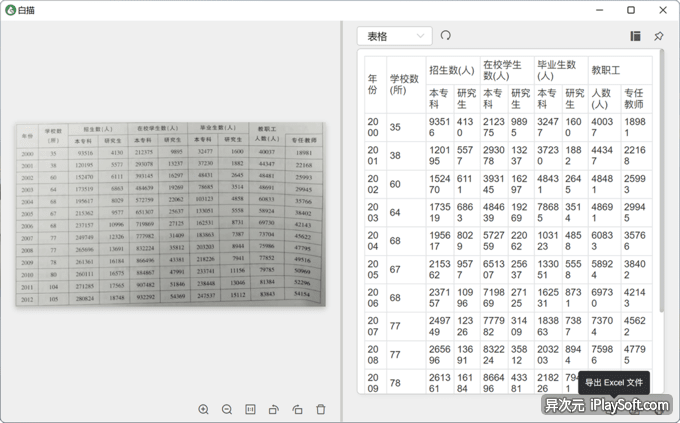Click the 2006 year cell

[375, 298]
